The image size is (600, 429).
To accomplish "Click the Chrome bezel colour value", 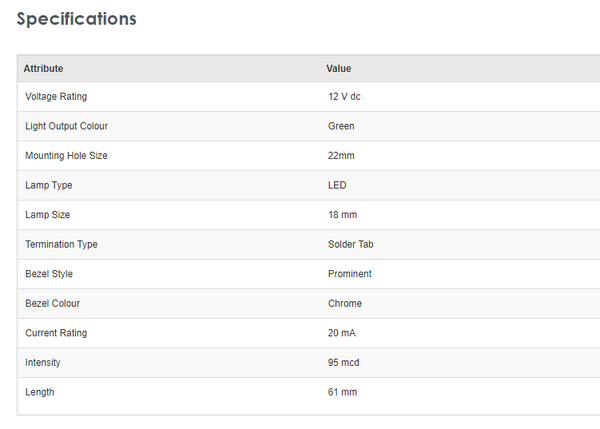I will 345,303.
